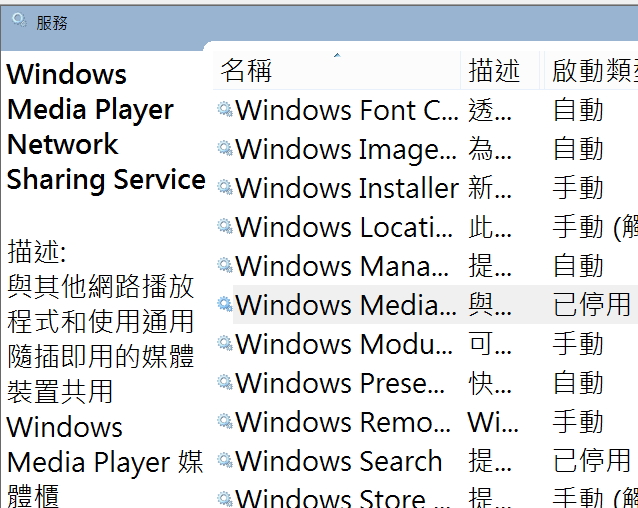This screenshot has height=508, width=638.
Task: Click the 快... description of Windows Prese...
Action: tap(490, 383)
